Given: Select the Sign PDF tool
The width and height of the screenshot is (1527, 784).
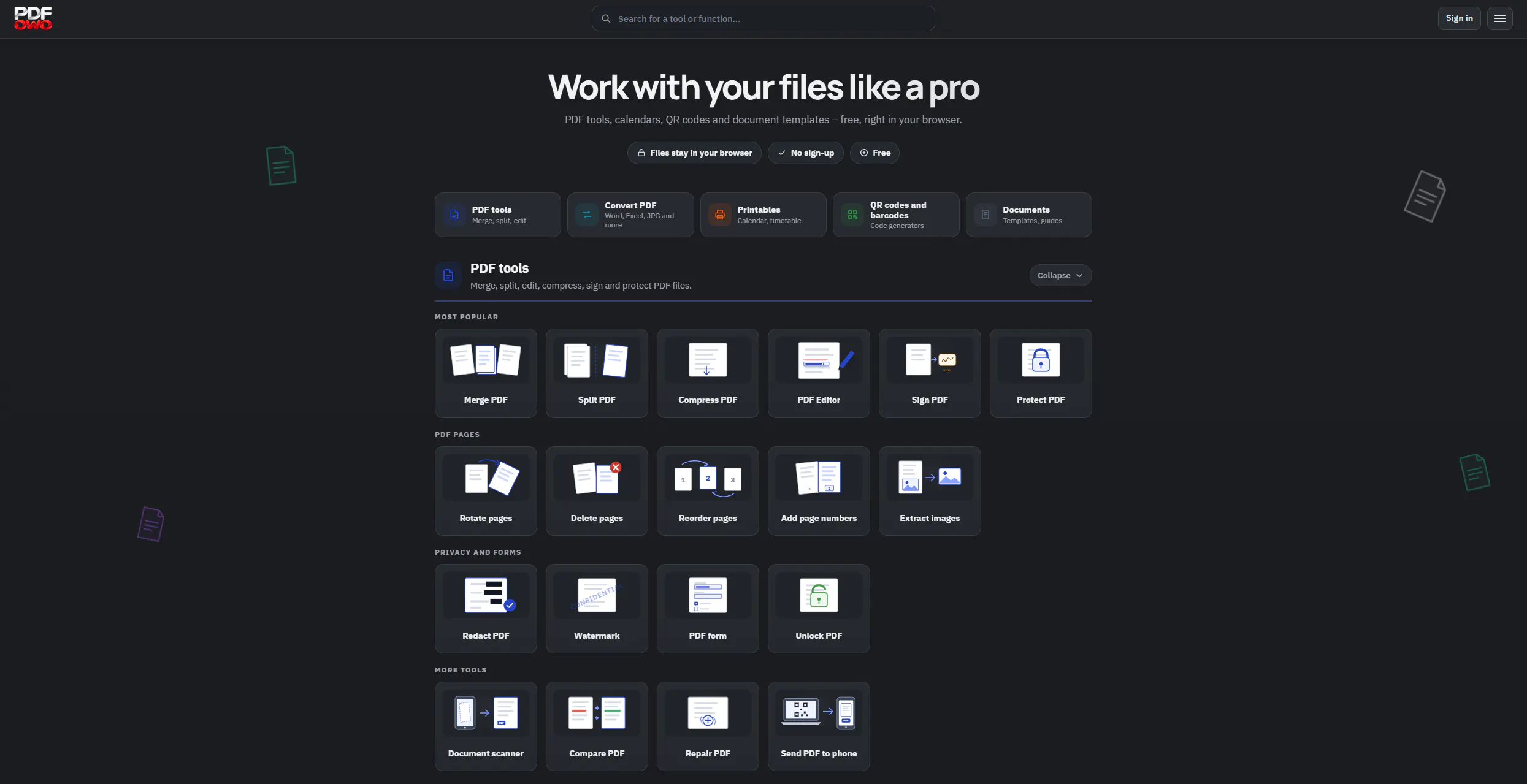Looking at the screenshot, I should click(x=930, y=373).
